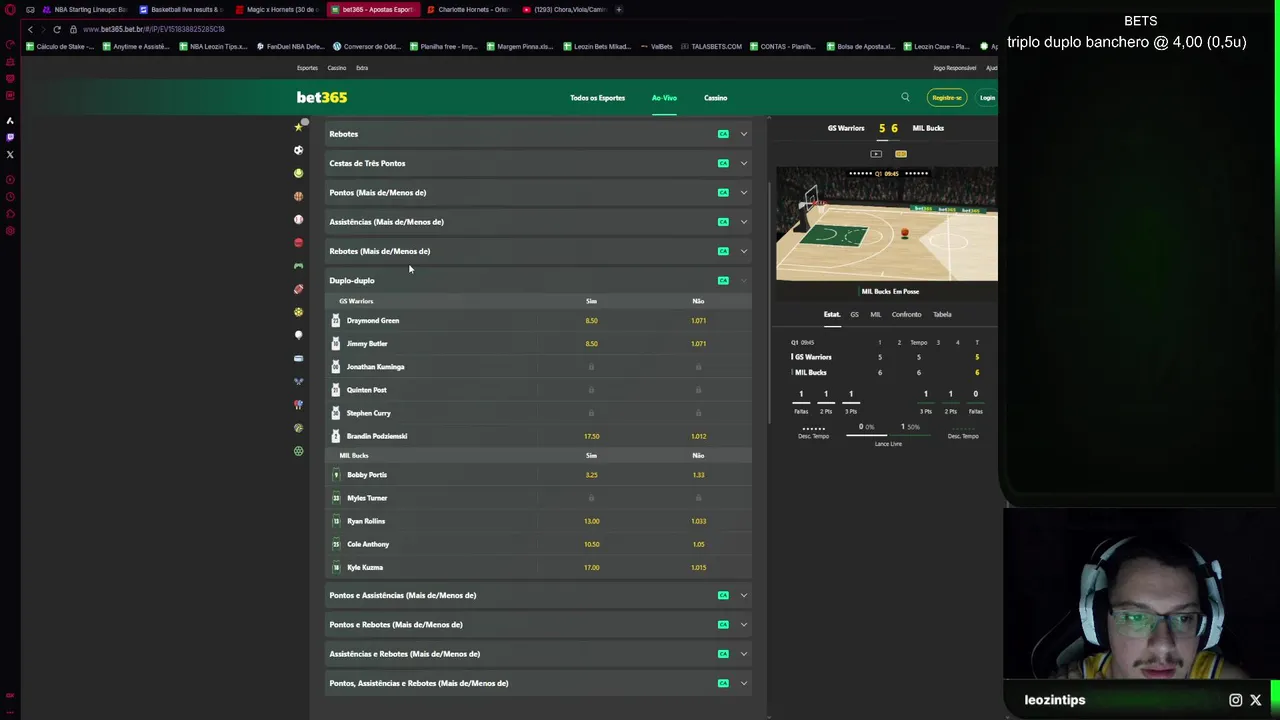Click the bet365 logo
1280x720 pixels.
click(x=322, y=97)
